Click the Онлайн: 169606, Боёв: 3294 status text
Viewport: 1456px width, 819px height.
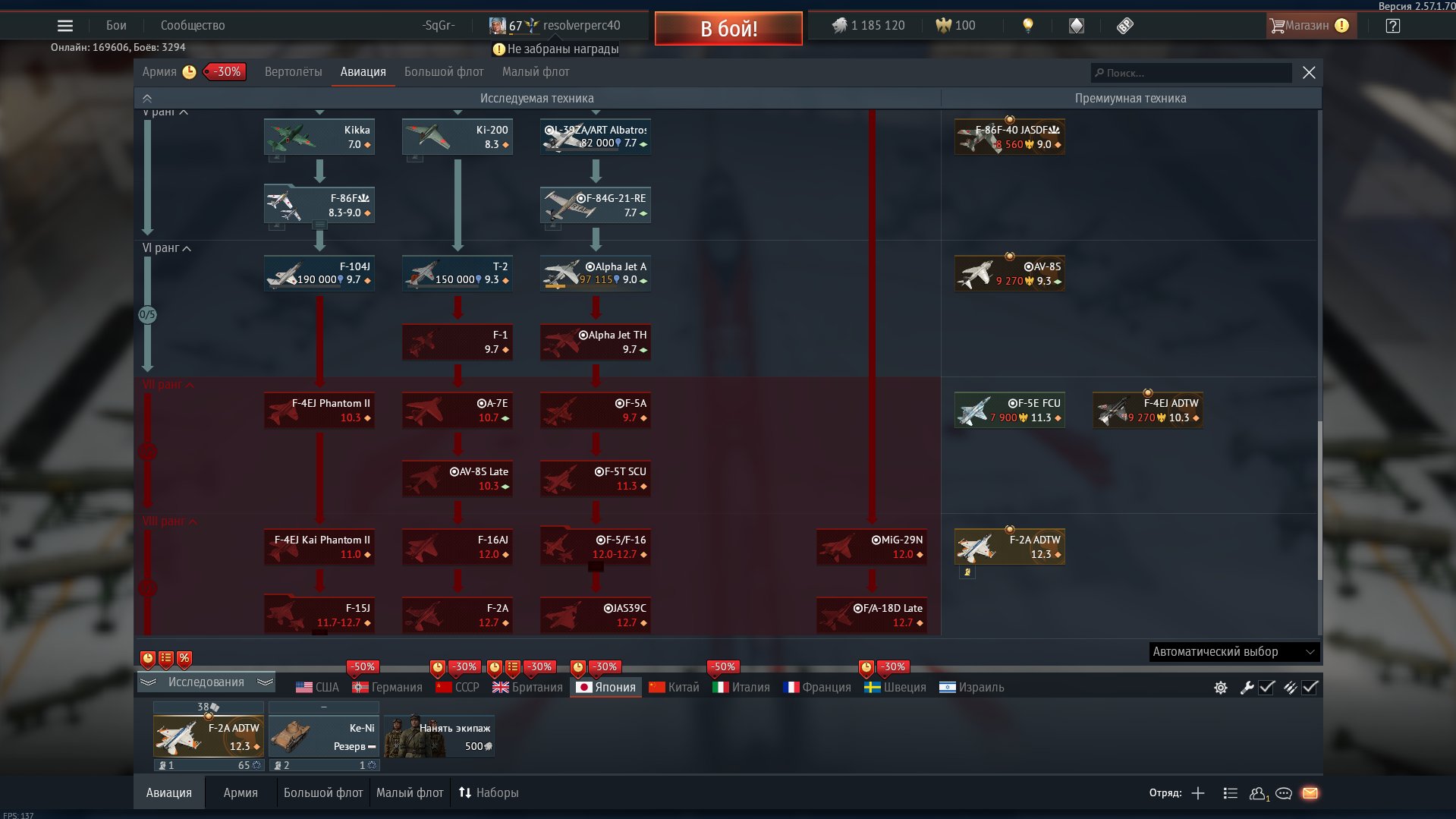click(x=118, y=48)
